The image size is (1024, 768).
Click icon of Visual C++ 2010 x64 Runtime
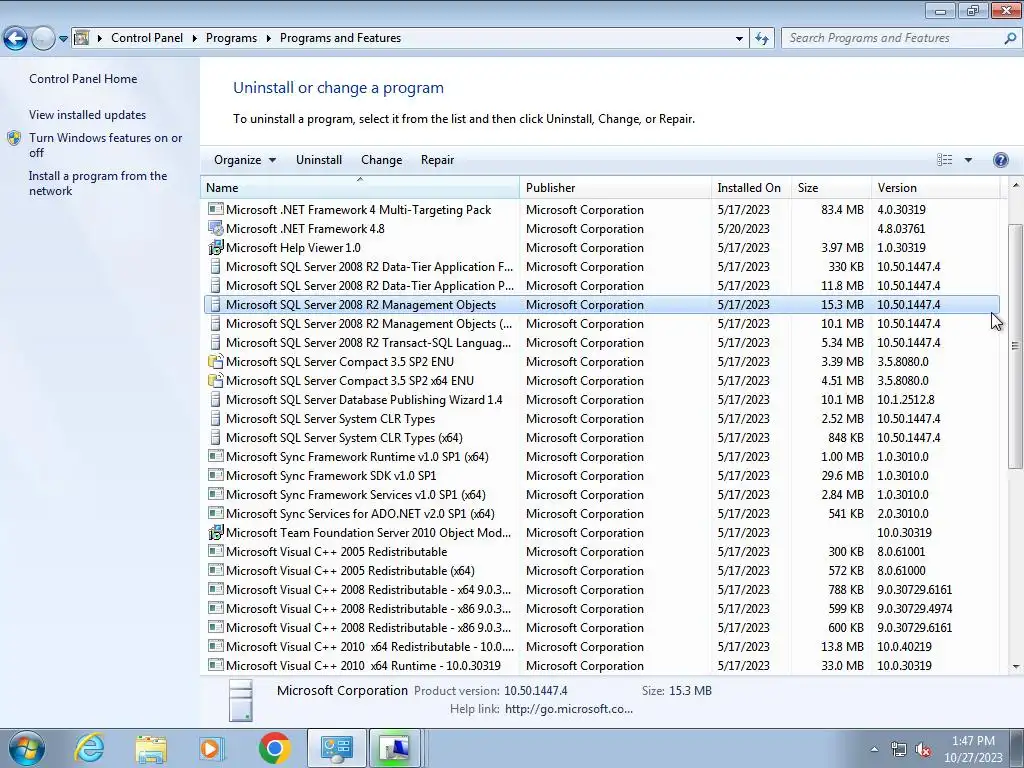(216, 665)
